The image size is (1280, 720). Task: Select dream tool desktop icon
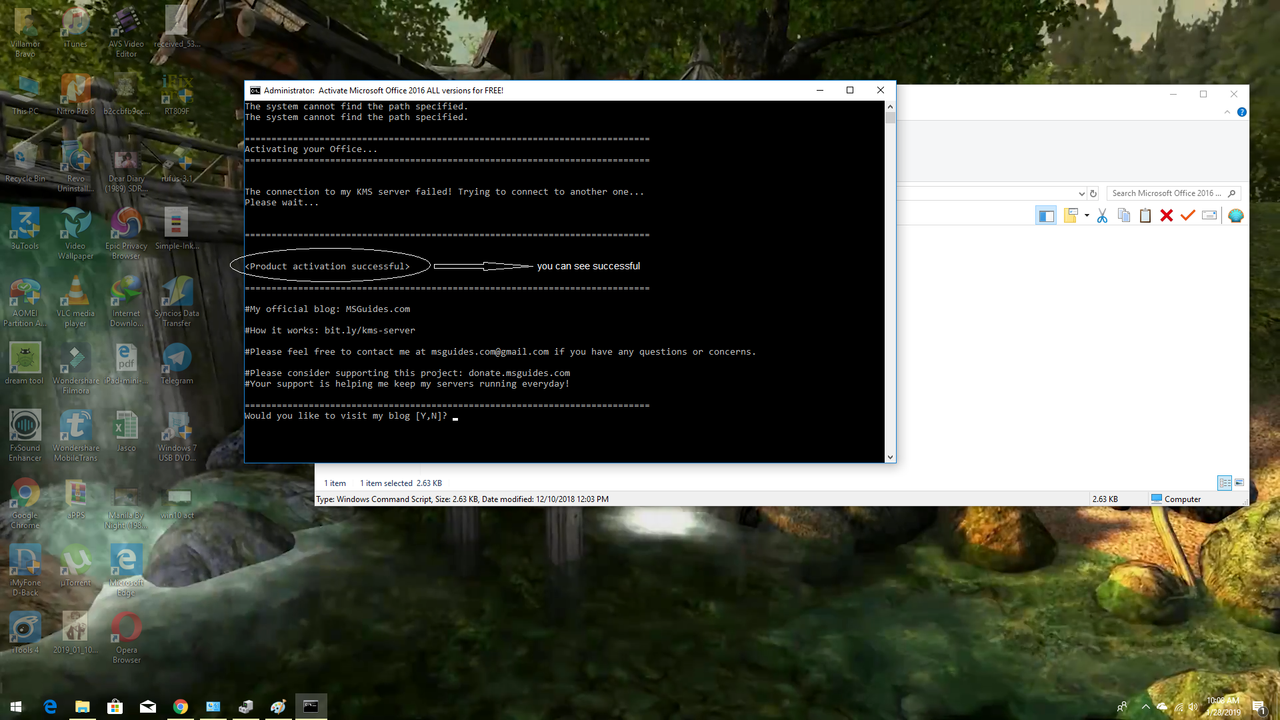pos(25,364)
